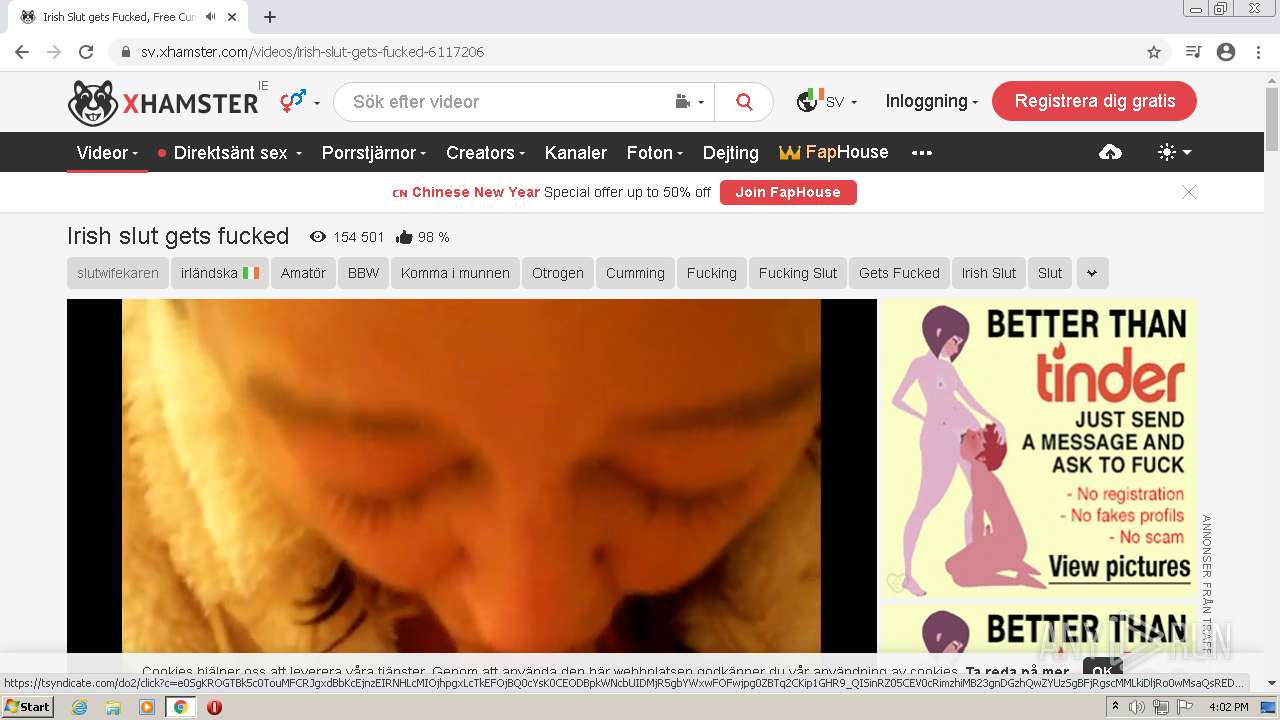This screenshot has width=1280, height=720.
Task: Close the current browser tab
Action: pos(232,17)
